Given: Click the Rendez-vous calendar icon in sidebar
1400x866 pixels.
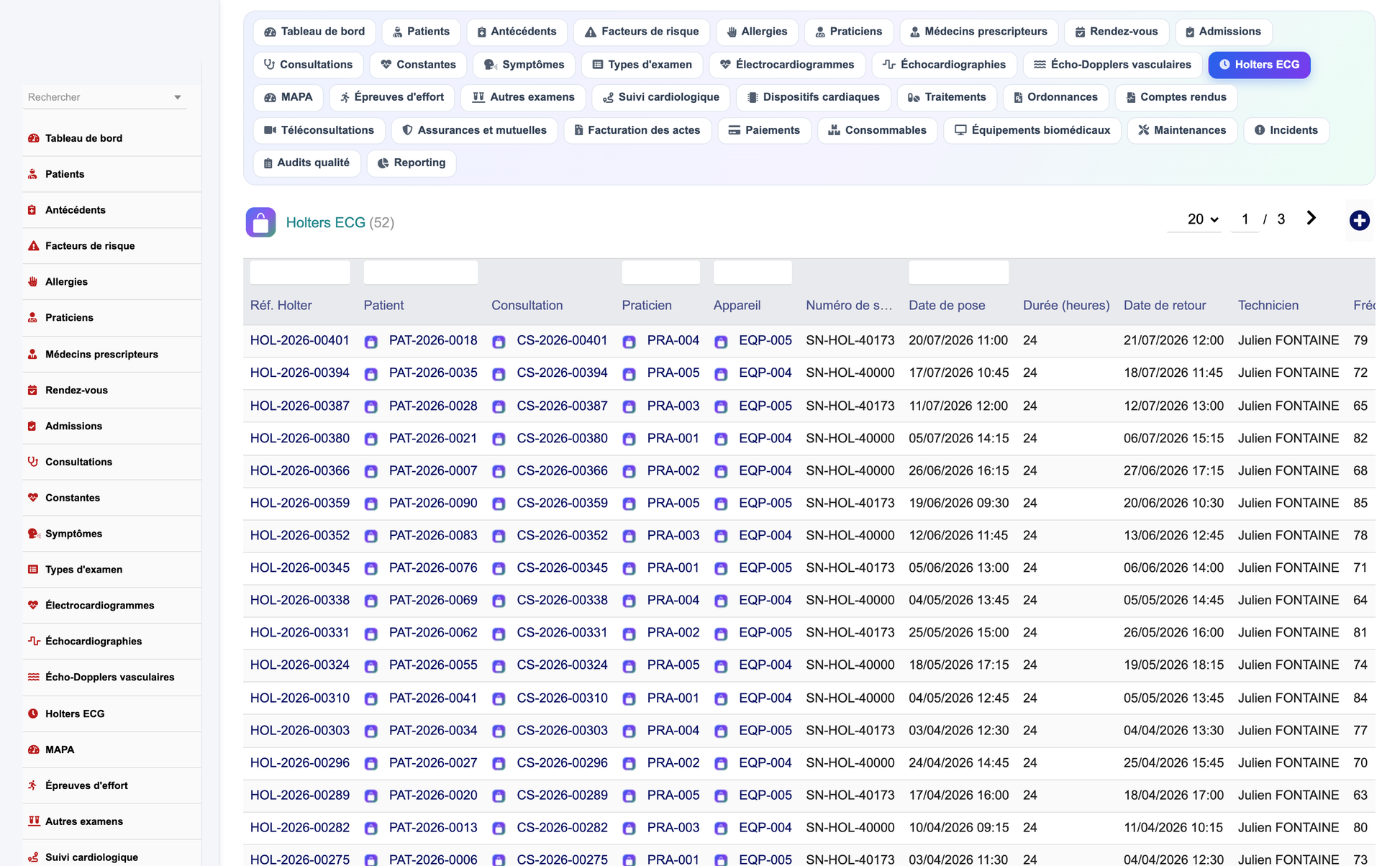Looking at the screenshot, I should click(x=33, y=390).
